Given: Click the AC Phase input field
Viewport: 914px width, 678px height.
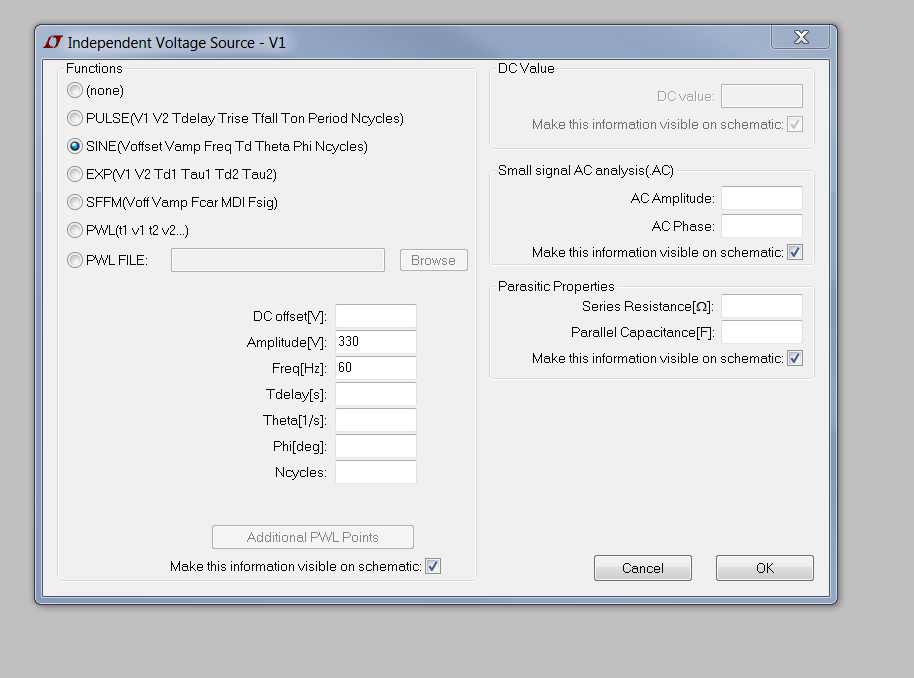Looking at the screenshot, I should 762,226.
